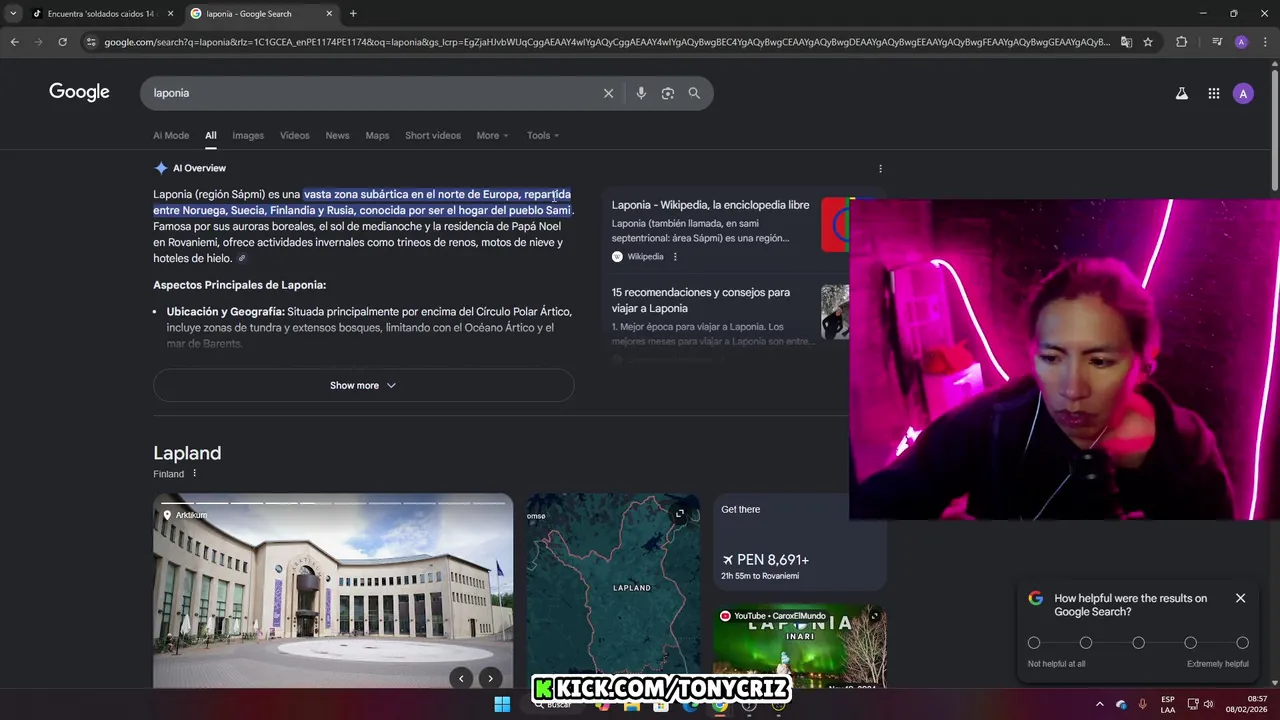Switch to Images results
1280x720 pixels.
coord(248,135)
